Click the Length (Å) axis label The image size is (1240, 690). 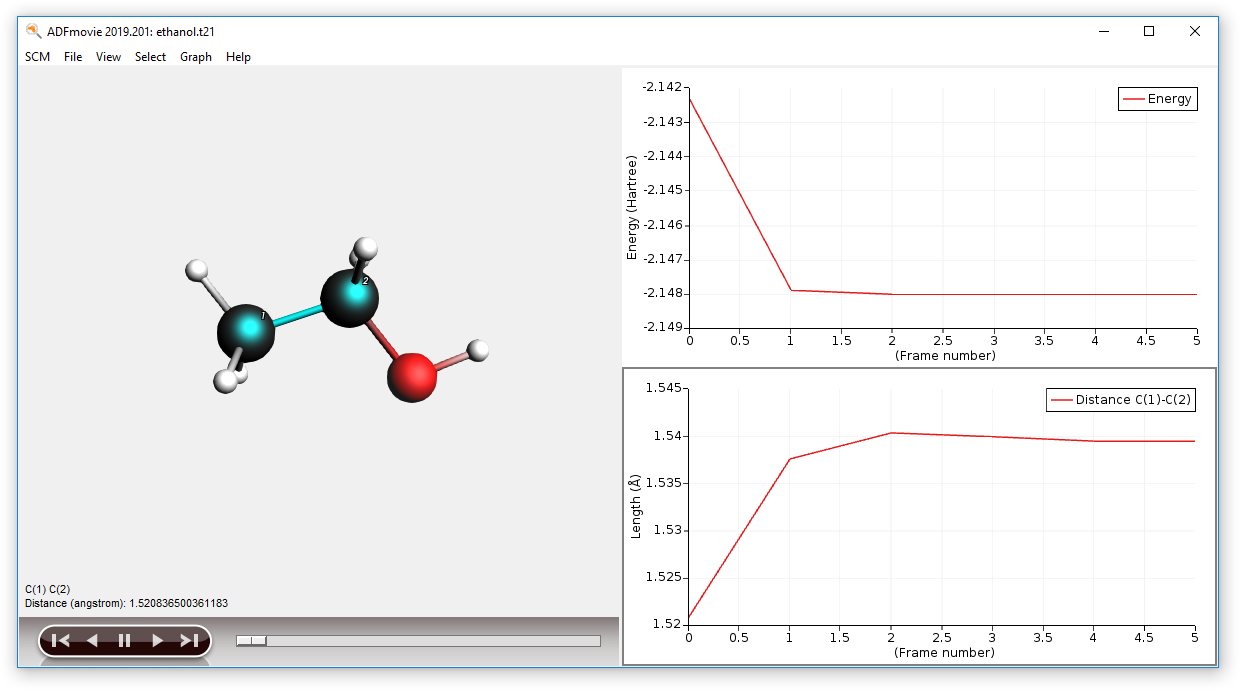click(x=636, y=506)
